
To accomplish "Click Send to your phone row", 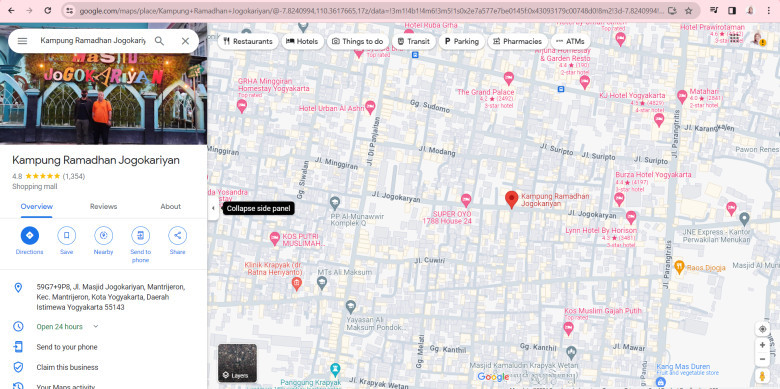I will pos(103,347).
